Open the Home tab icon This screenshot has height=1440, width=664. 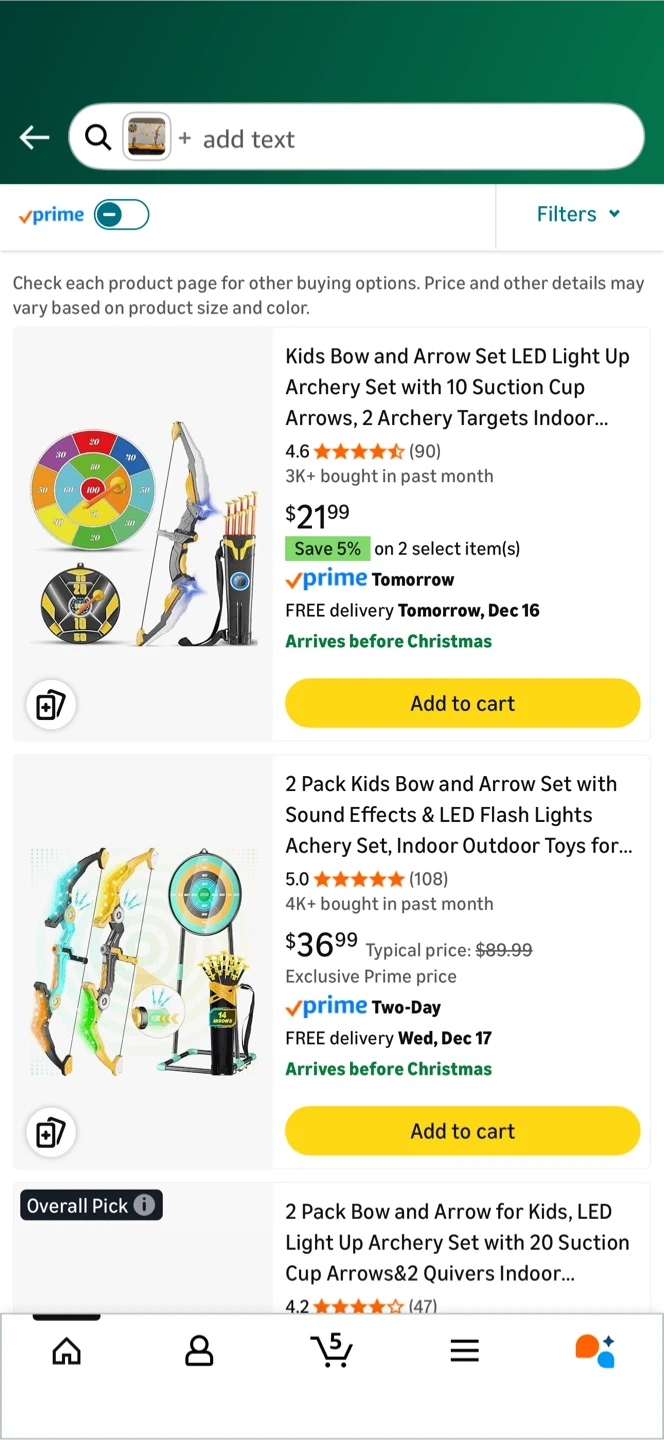(x=67, y=1351)
